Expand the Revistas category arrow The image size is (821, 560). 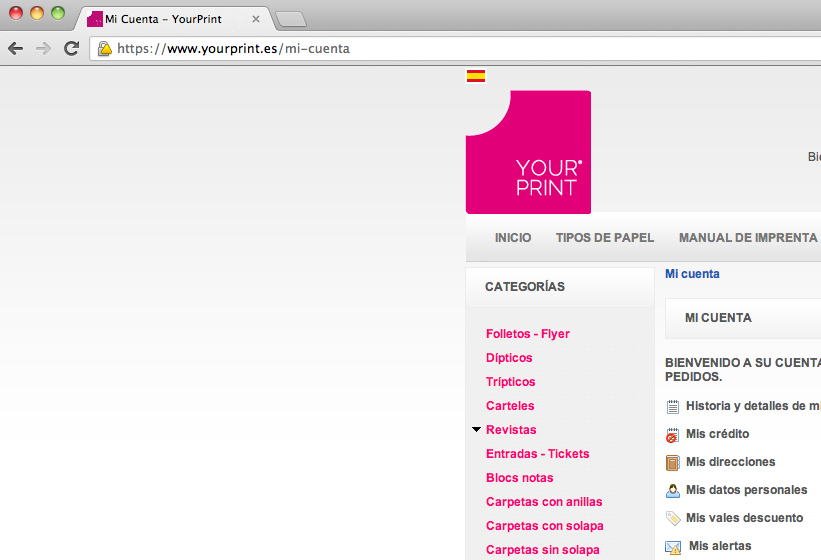pyautogui.click(x=476, y=430)
